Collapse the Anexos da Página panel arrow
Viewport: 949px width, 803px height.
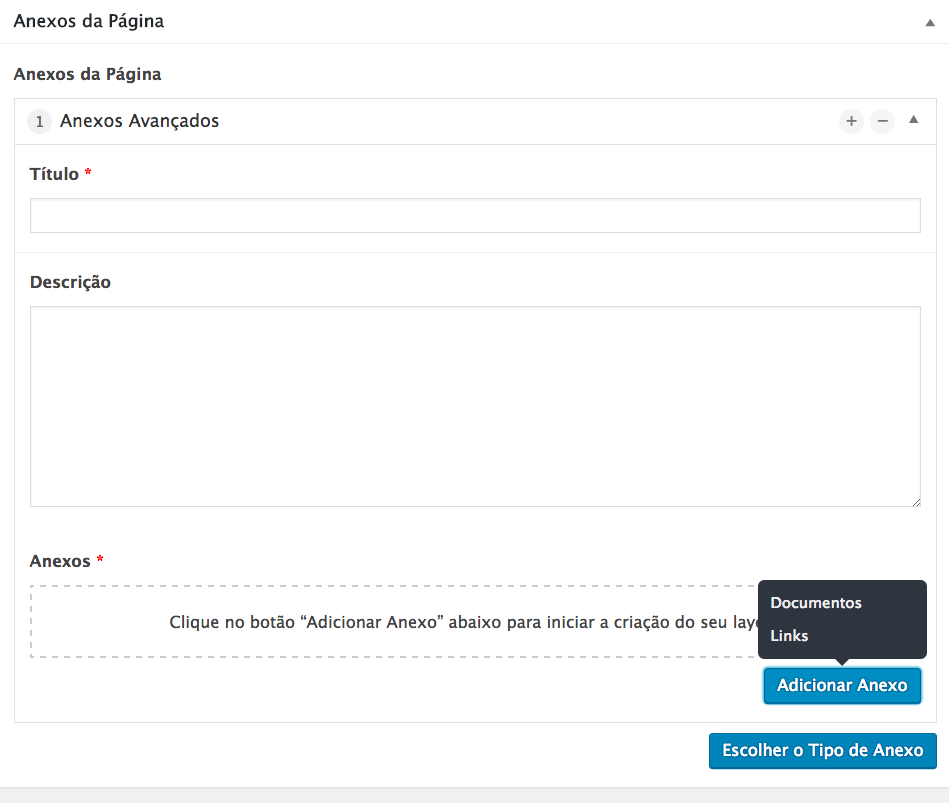pyautogui.click(x=930, y=23)
